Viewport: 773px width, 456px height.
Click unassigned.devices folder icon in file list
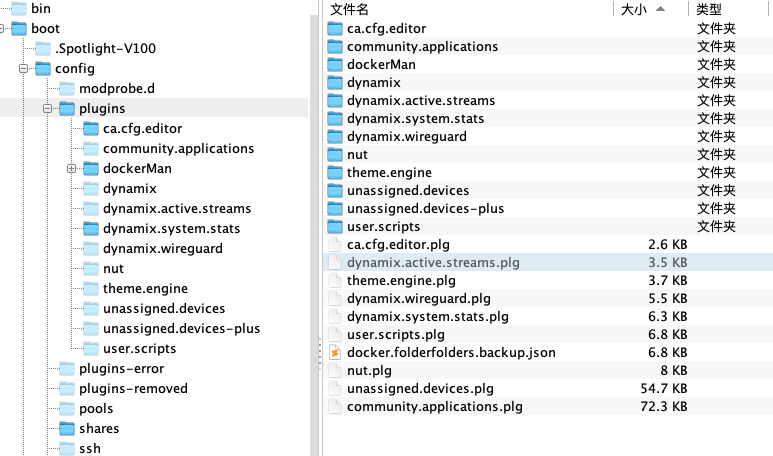335,191
